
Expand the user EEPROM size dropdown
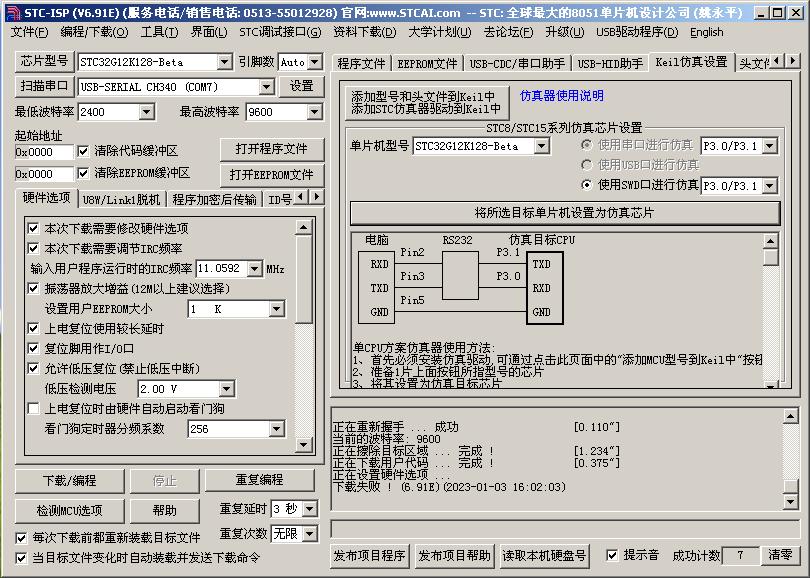tap(276, 309)
